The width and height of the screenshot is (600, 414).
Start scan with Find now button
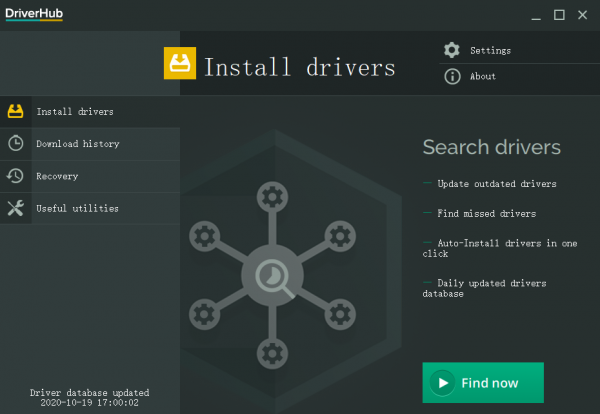click(x=483, y=383)
